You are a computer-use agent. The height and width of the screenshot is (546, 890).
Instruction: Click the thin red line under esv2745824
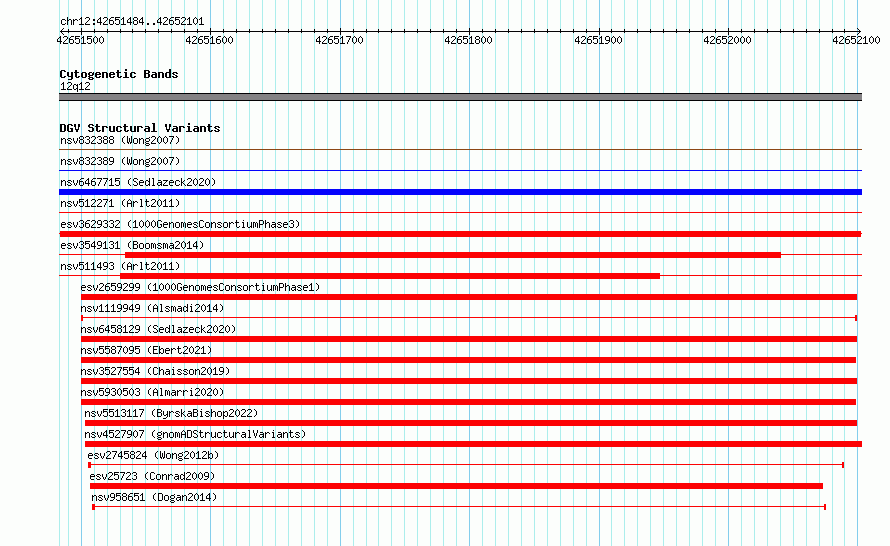point(466,465)
